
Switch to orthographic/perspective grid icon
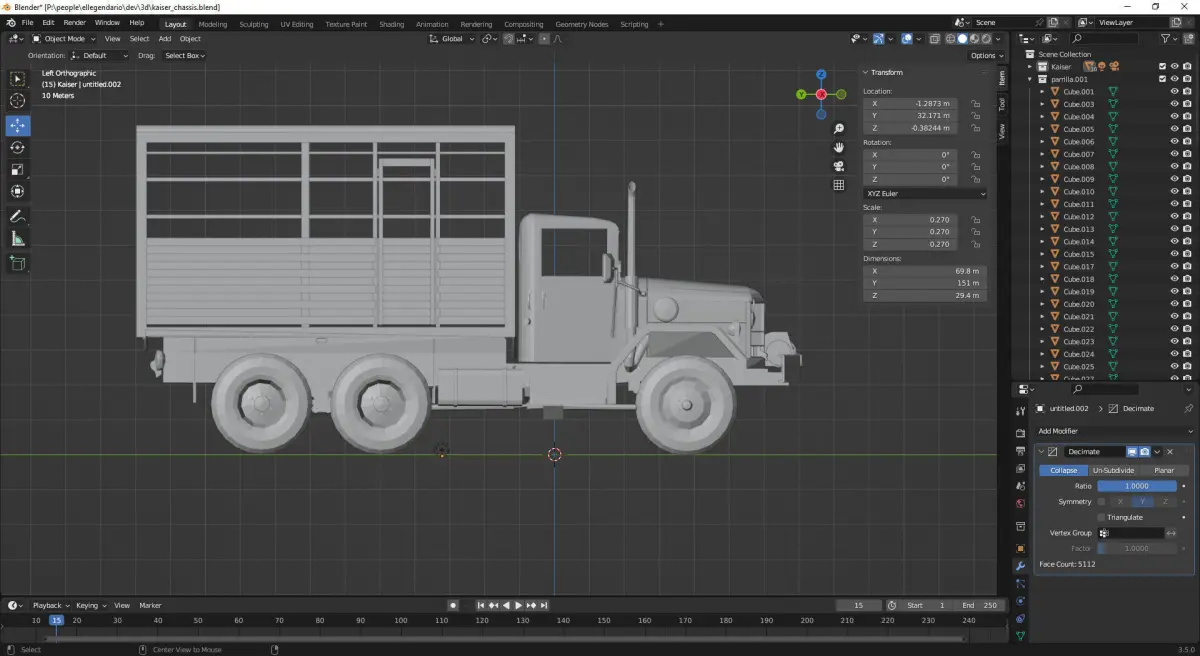pos(839,185)
